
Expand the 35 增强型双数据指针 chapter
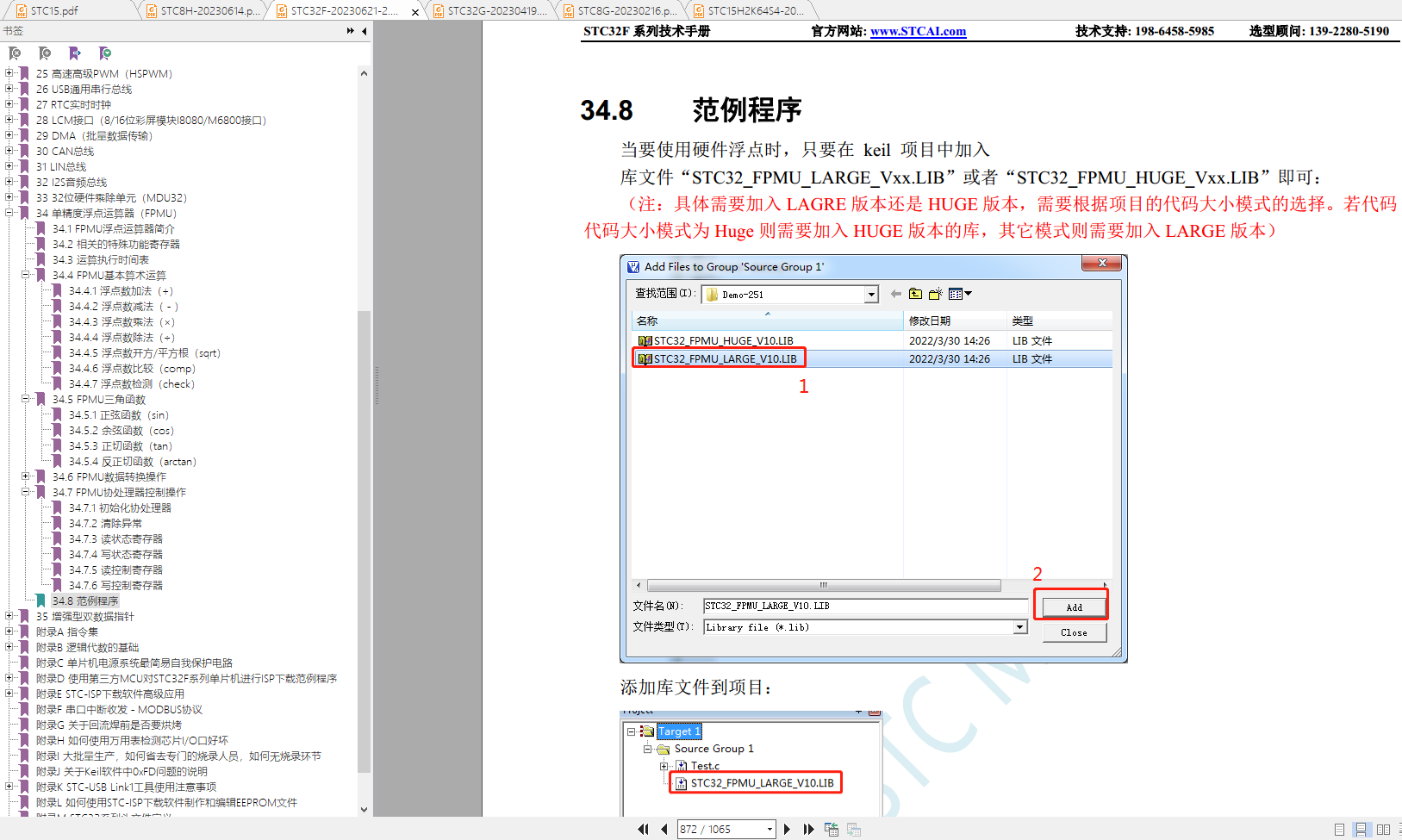(x=9, y=616)
